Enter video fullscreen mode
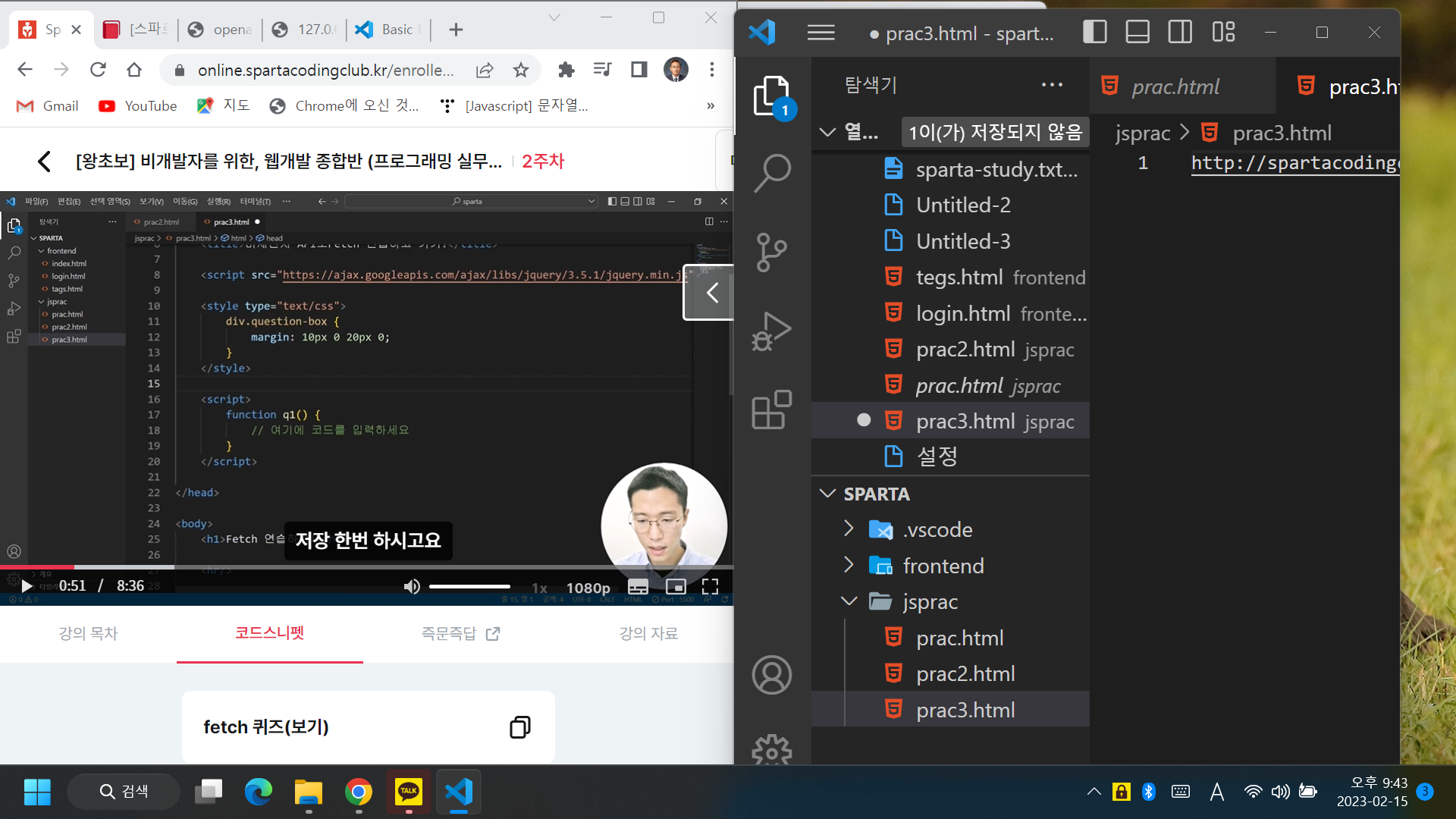Screen dimensions: 1456x819 (710, 586)
